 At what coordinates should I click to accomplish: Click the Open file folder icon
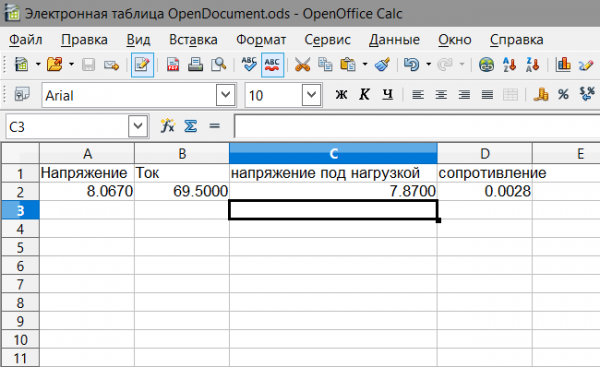pyautogui.click(x=55, y=65)
